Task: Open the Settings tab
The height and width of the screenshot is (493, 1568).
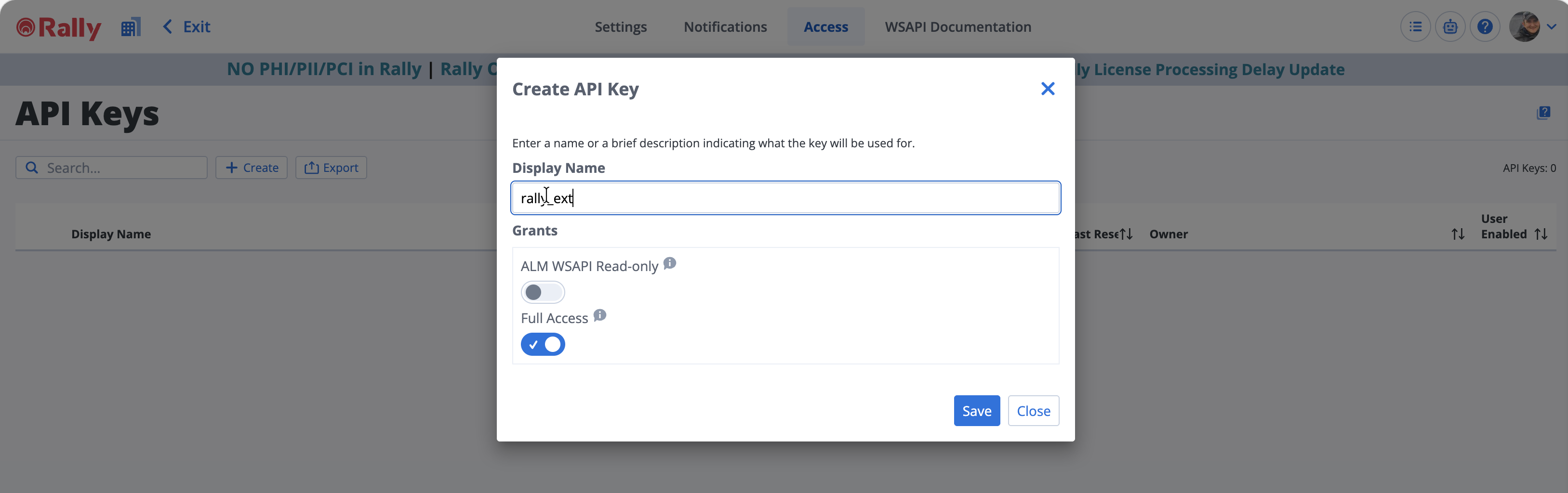Action: (620, 27)
